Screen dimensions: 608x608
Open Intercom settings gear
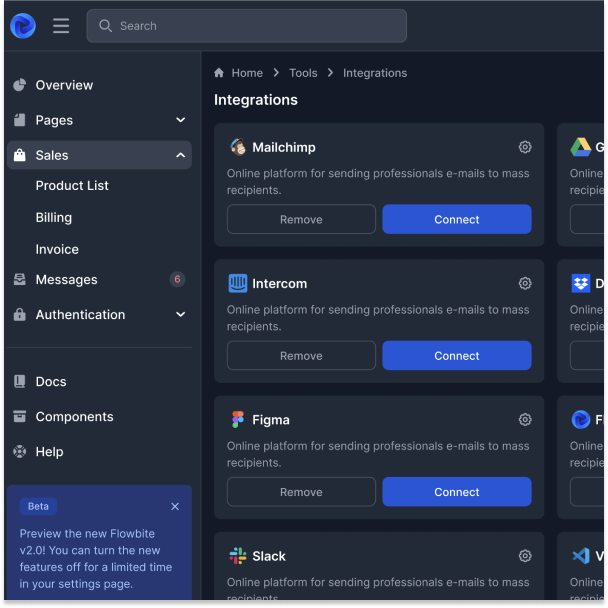[525, 283]
